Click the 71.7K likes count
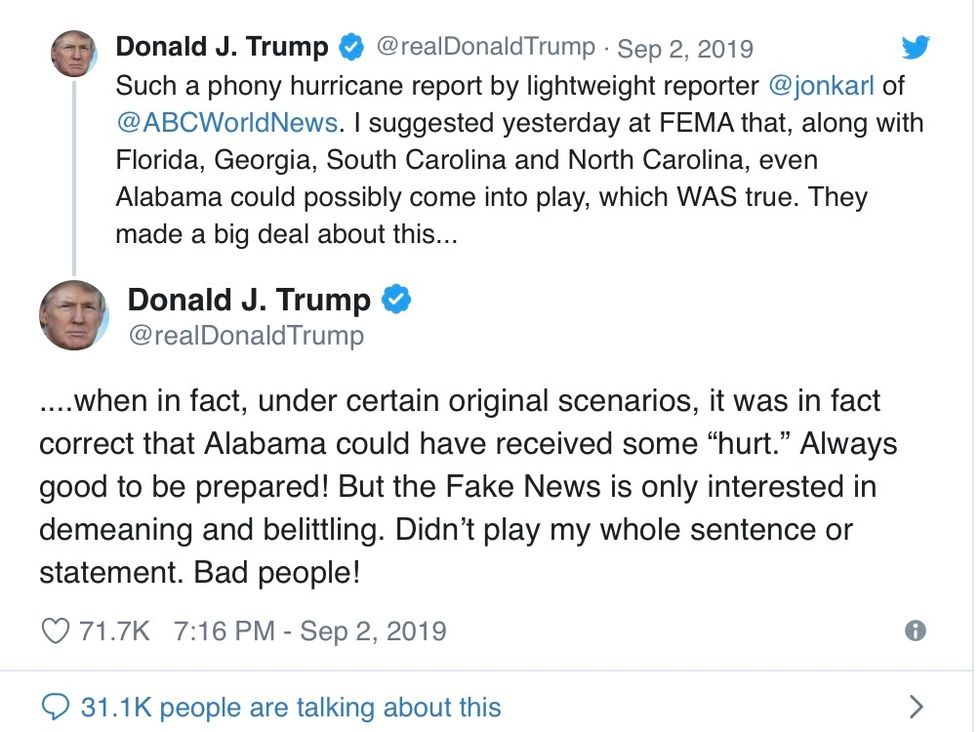This screenshot has height=732, width=980. [114, 631]
